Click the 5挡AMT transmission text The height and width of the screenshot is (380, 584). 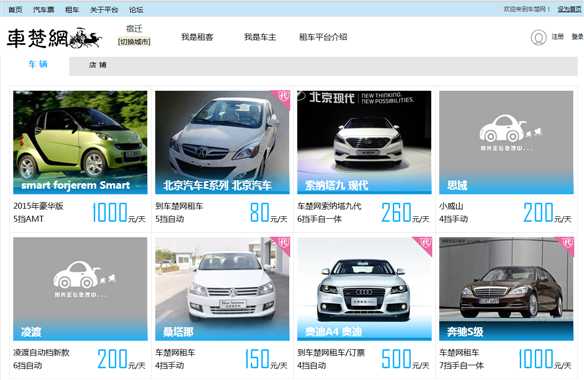click(x=29, y=219)
